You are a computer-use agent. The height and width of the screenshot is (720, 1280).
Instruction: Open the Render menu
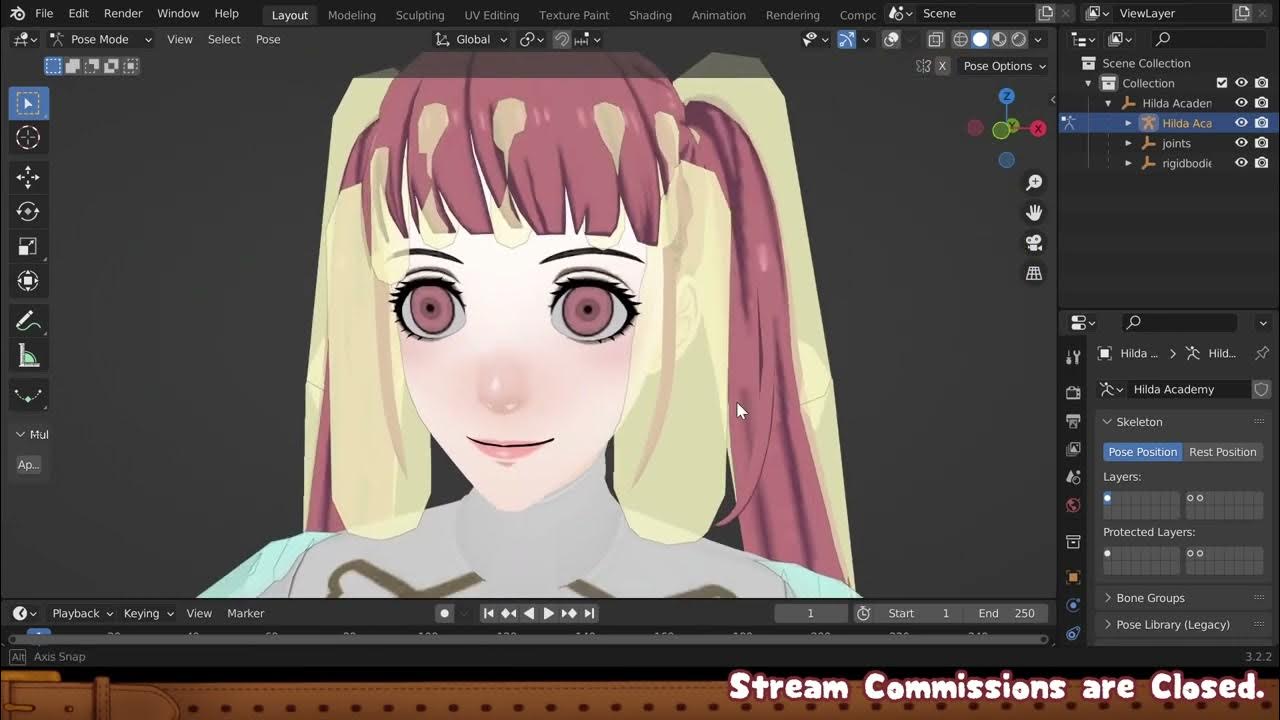pyautogui.click(x=123, y=13)
